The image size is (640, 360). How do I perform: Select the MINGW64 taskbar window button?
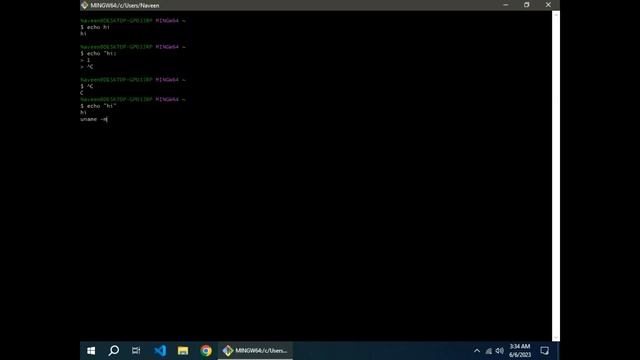(x=255, y=351)
